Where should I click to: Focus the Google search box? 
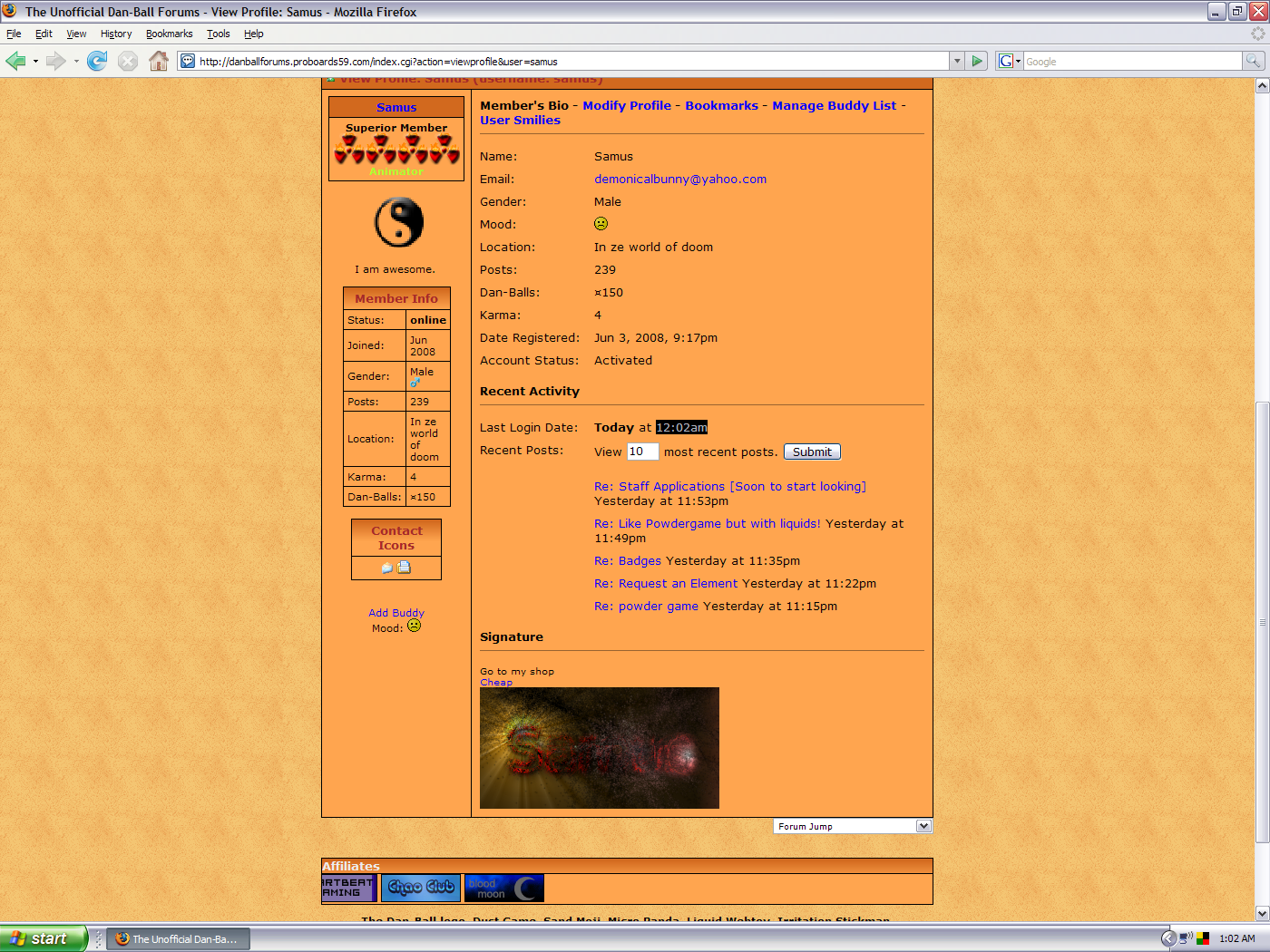[1132, 62]
